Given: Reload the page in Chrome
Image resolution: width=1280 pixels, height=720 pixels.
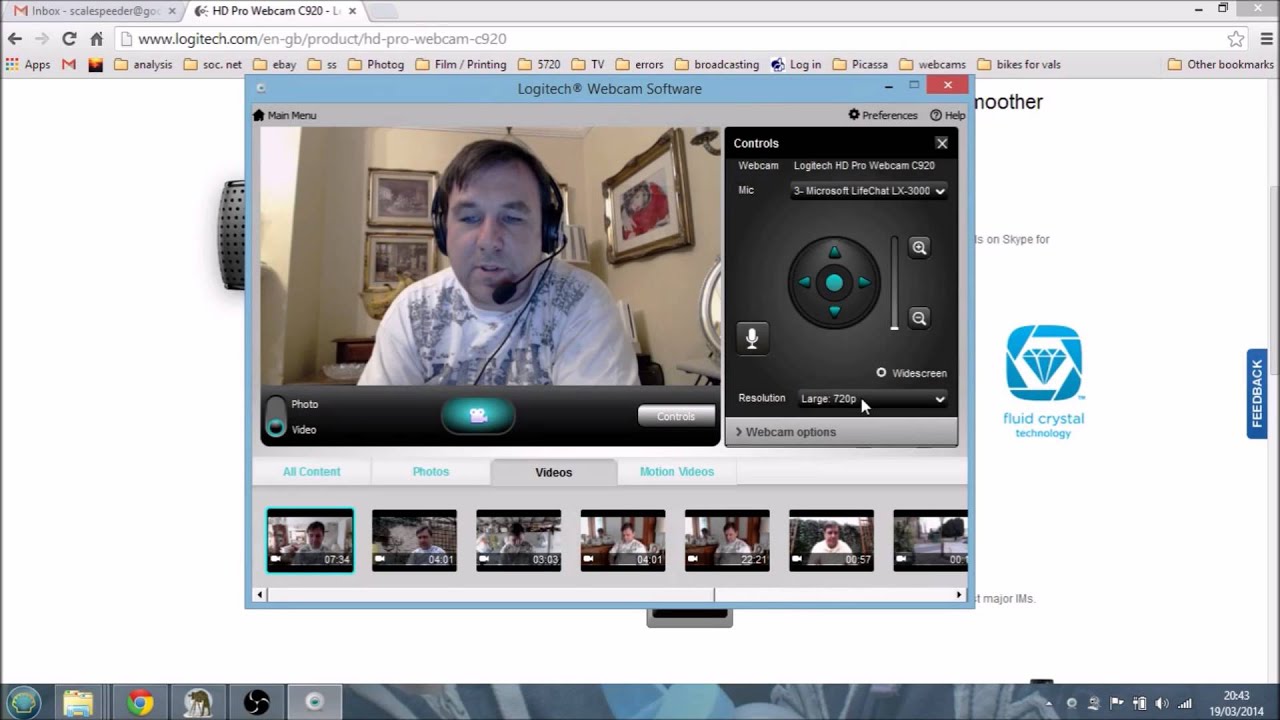Looking at the screenshot, I should pos(69,39).
